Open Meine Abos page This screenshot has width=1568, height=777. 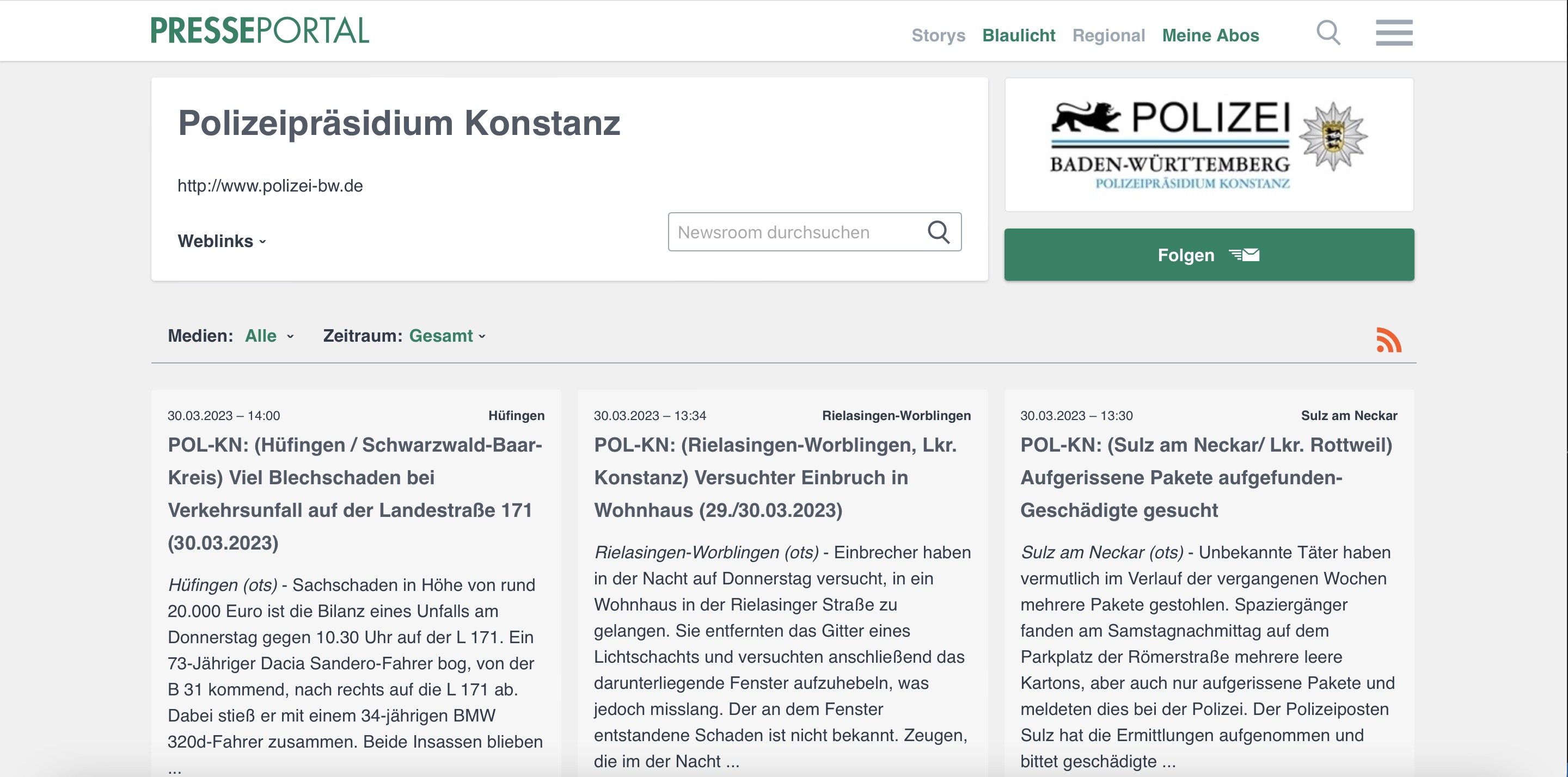click(x=1210, y=35)
